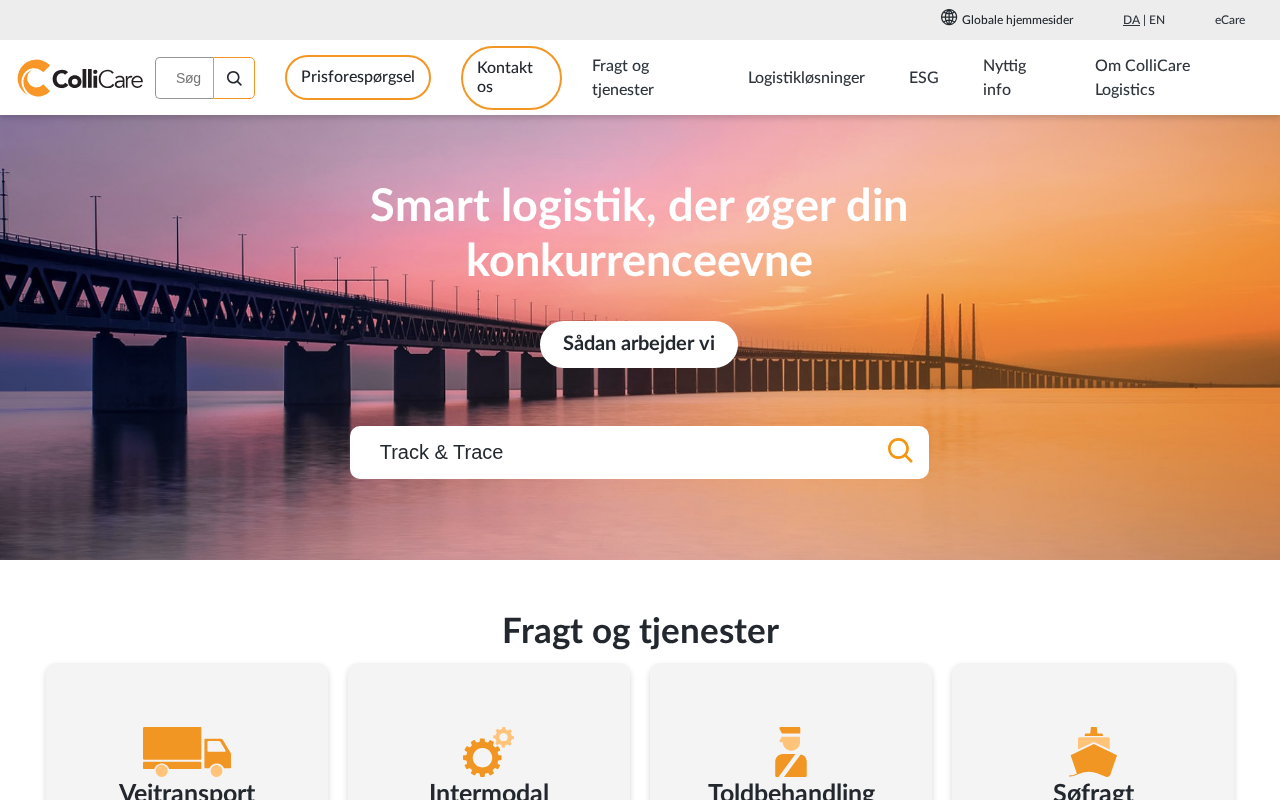Open Om ColliCare Logistics menu

click(1142, 78)
